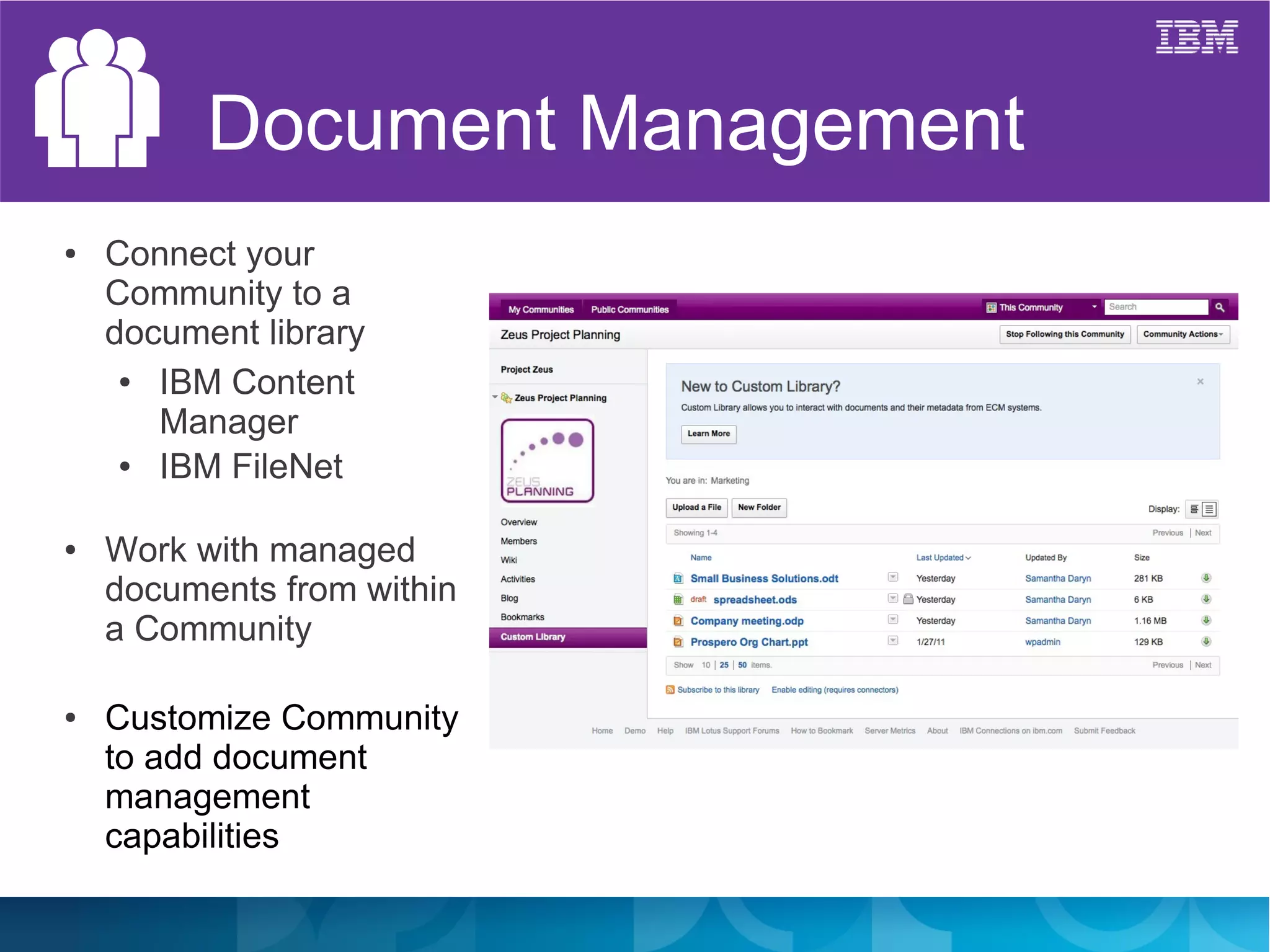Click Enable editing (requires connectors) link
The width and height of the screenshot is (1270, 952).
coord(835,690)
